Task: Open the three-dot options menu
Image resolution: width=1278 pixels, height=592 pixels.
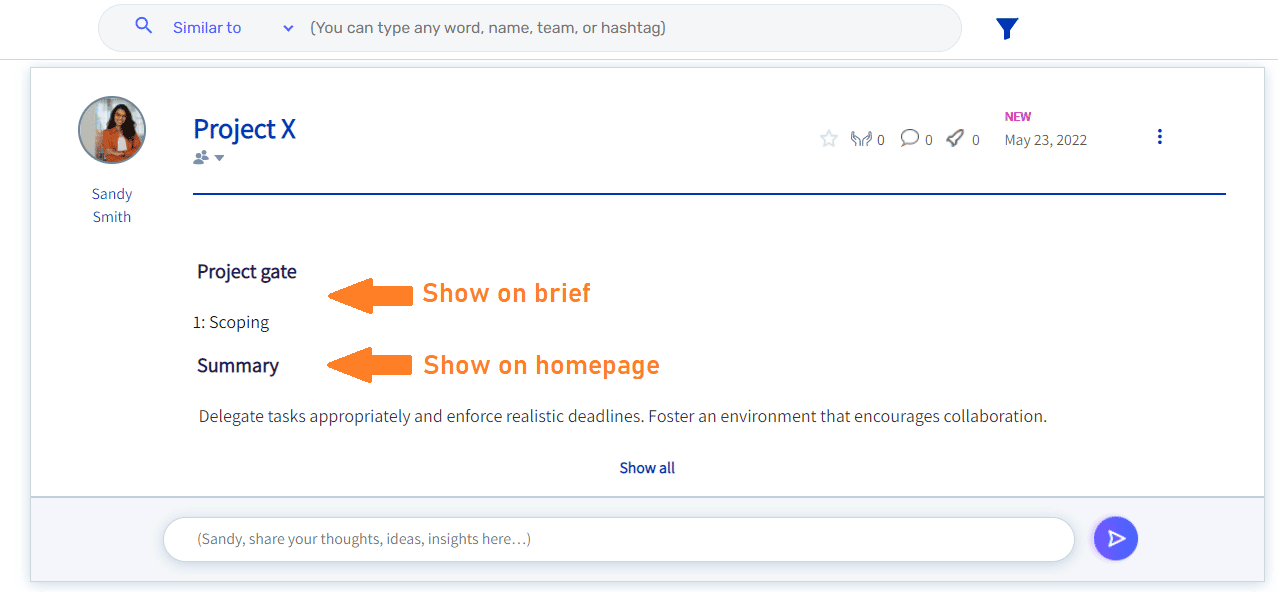Action: 1159,136
